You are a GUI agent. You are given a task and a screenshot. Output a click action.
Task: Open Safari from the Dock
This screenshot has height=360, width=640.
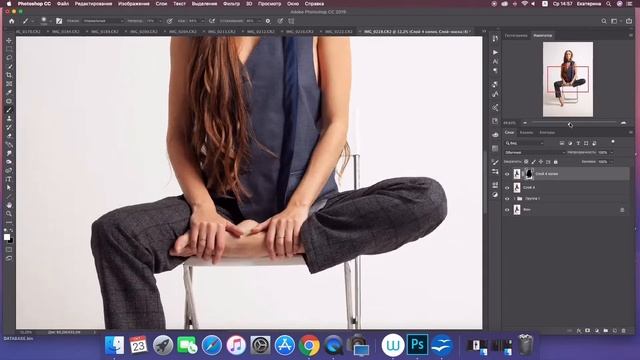pos(212,345)
